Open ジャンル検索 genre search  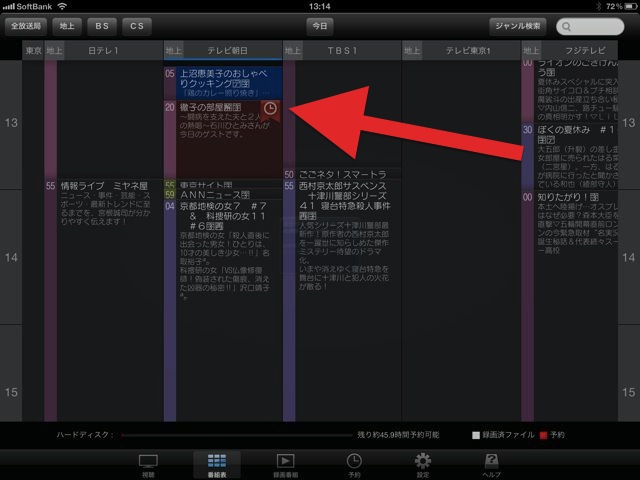click(x=518, y=26)
